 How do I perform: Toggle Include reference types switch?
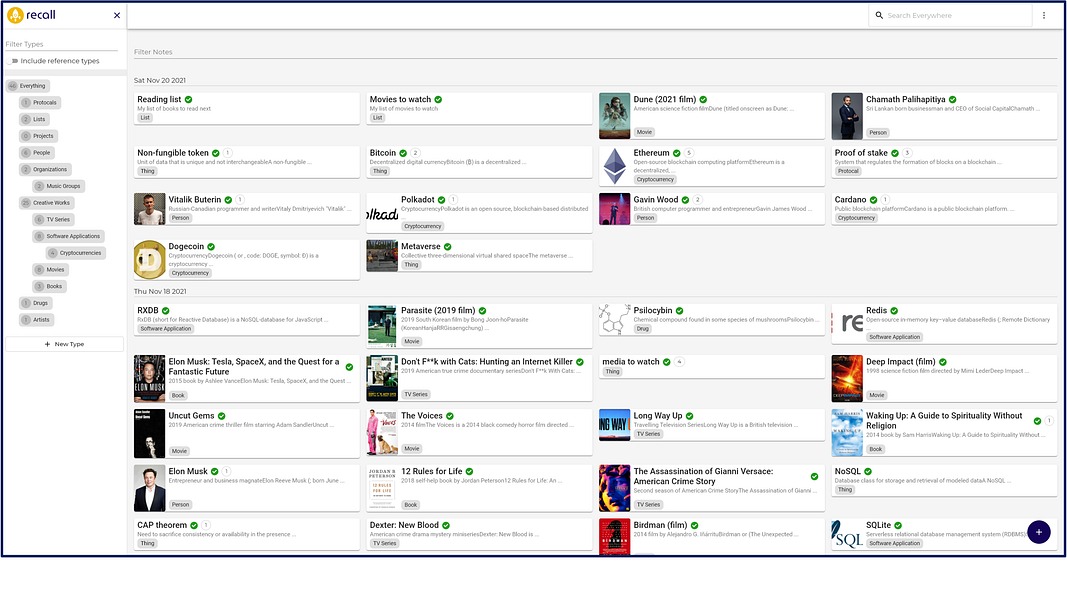tap(14, 61)
